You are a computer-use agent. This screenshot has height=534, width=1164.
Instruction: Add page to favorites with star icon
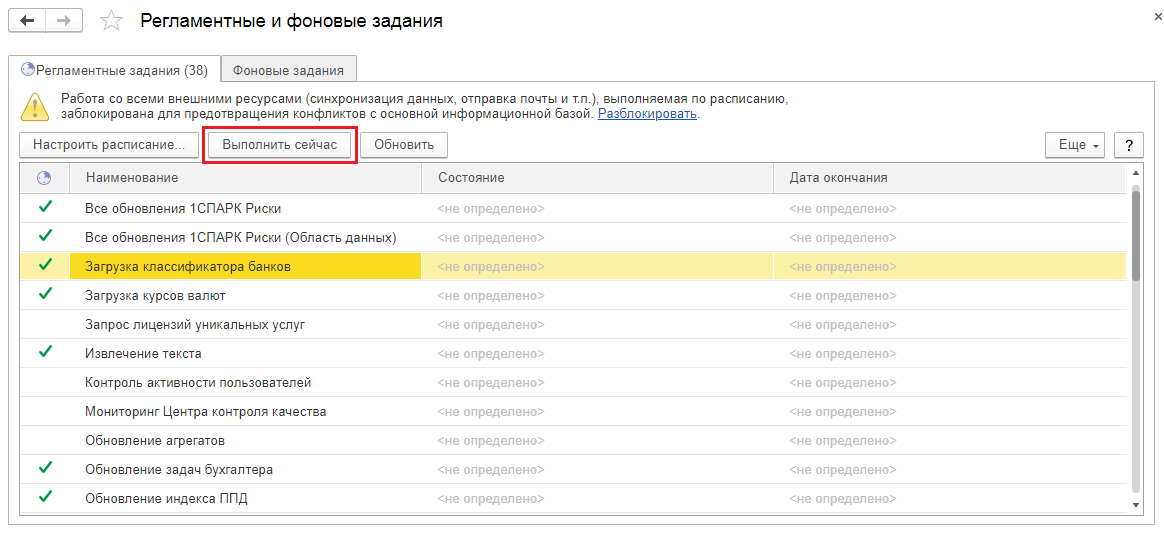click(x=112, y=21)
